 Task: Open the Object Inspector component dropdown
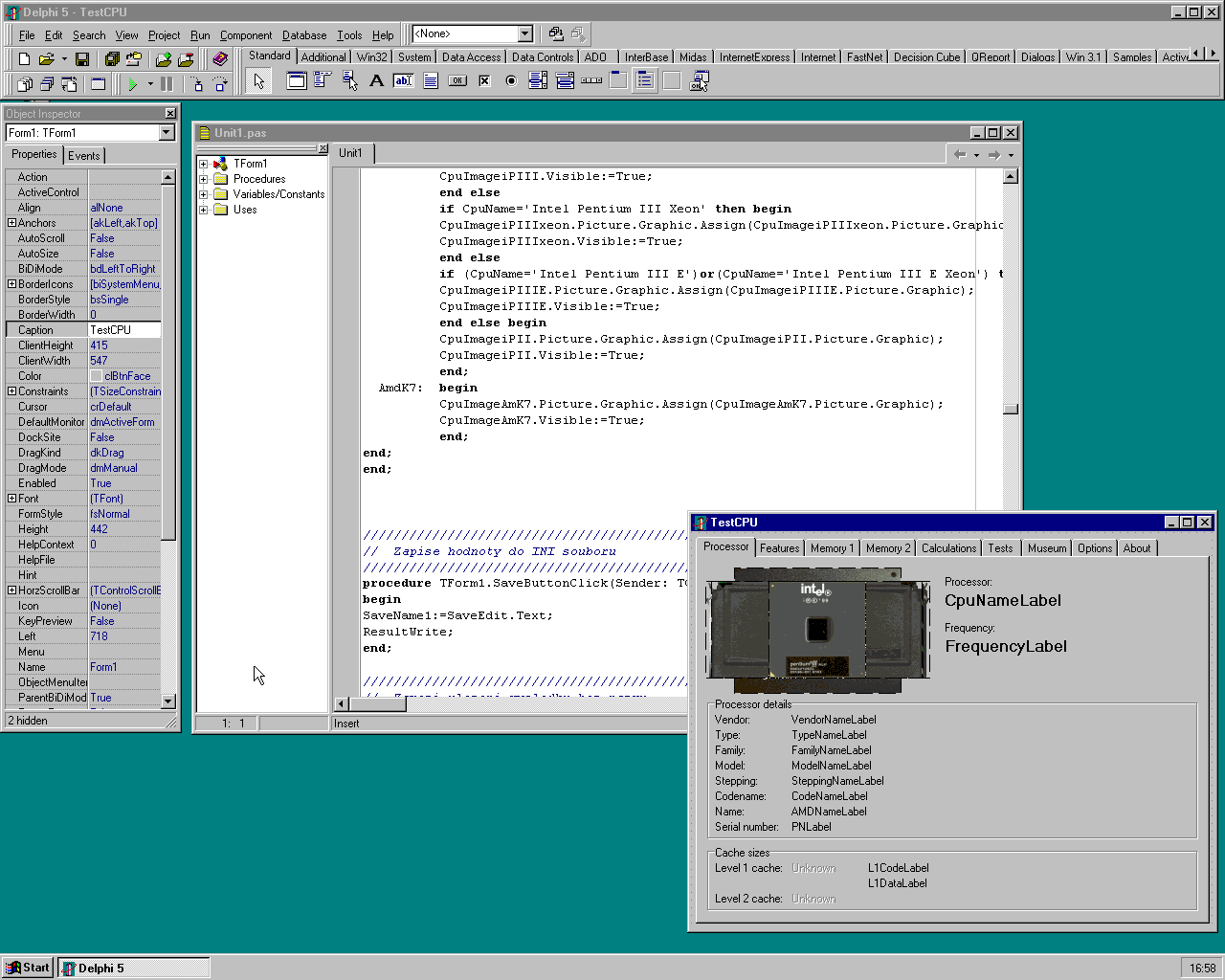coord(167,133)
